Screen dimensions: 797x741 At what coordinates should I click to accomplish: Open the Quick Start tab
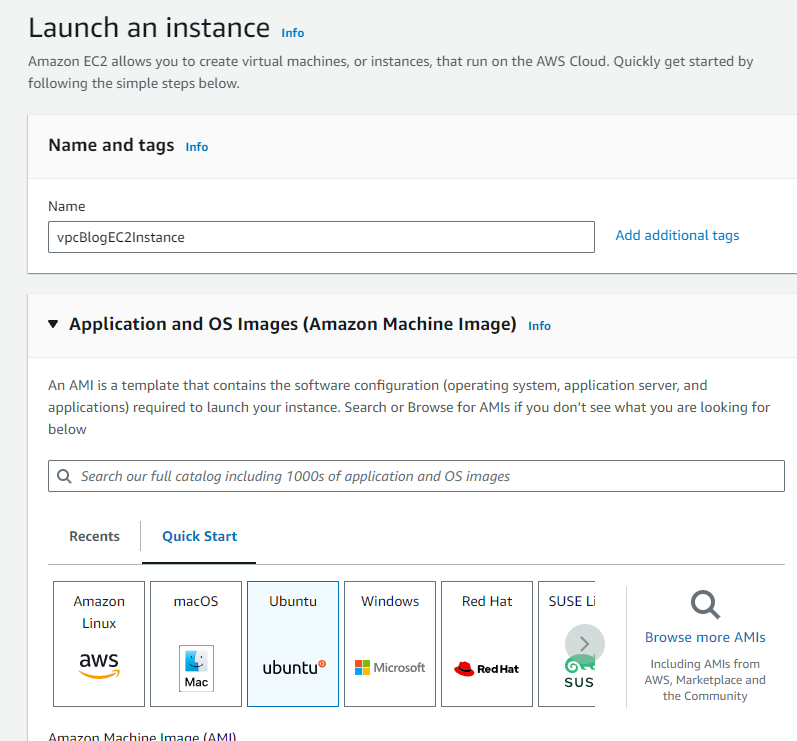(199, 536)
